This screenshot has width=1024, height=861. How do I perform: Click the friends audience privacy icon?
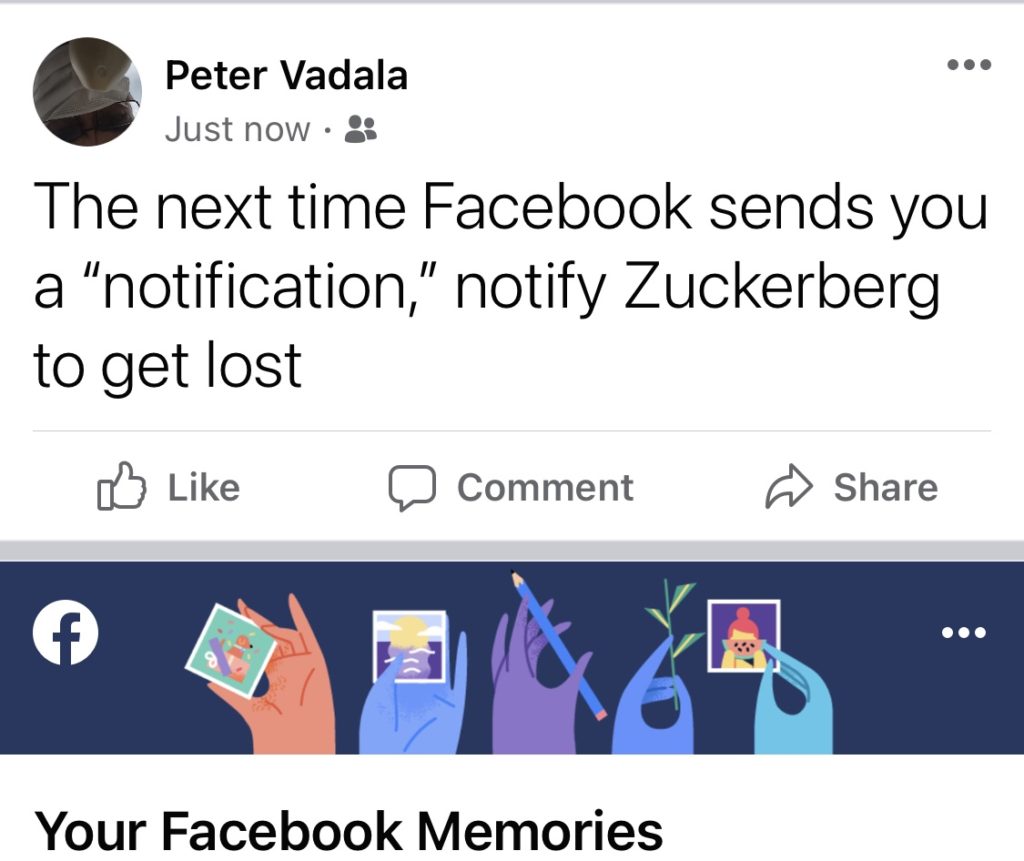pyautogui.click(x=360, y=129)
